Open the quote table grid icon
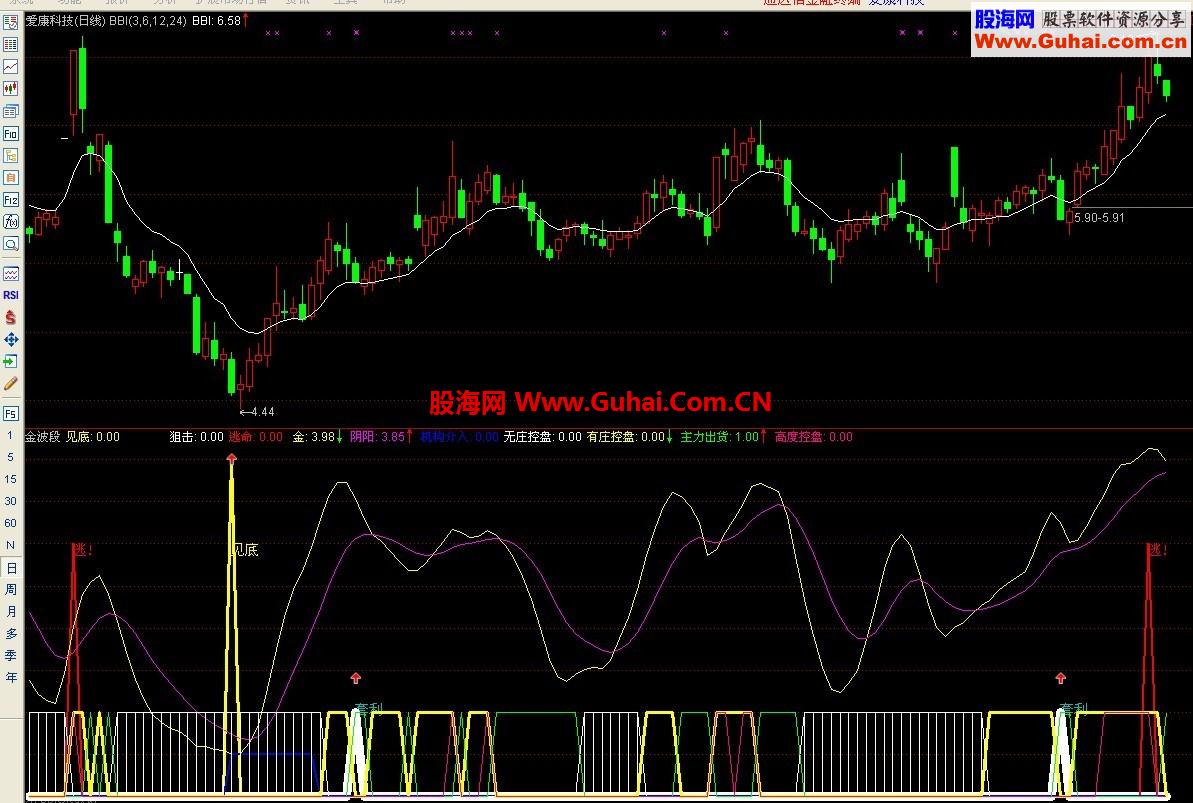Viewport: 1193px width, 803px height. click(x=11, y=45)
